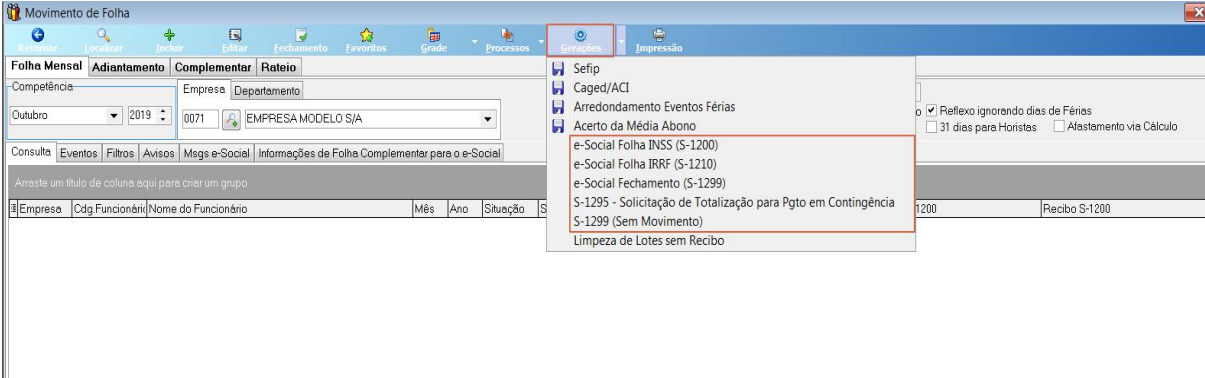Check Afastamento via Cálculo option

(1059, 126)
